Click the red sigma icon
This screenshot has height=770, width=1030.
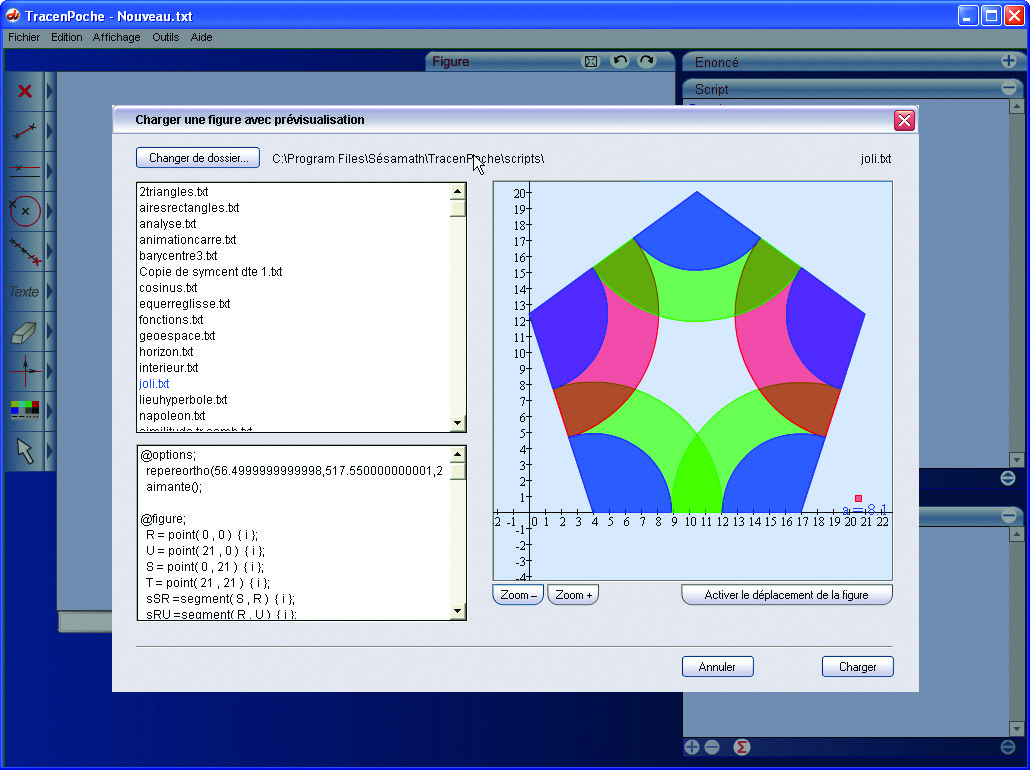[741, 747]
